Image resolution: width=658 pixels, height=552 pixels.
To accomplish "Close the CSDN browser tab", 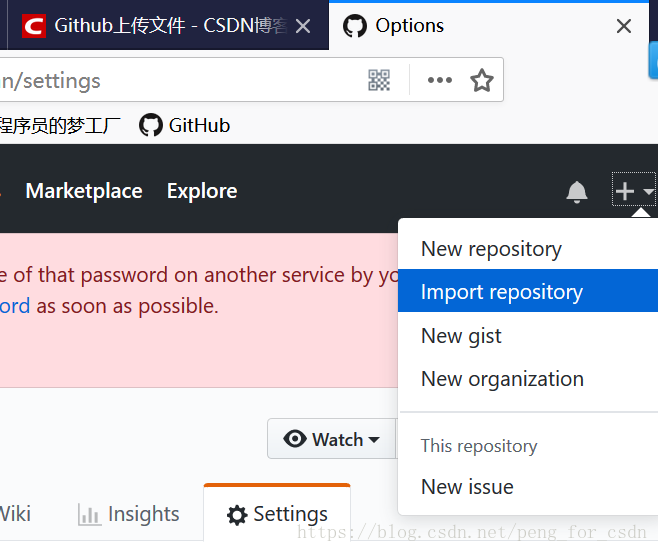I will [x=303, y=26].
